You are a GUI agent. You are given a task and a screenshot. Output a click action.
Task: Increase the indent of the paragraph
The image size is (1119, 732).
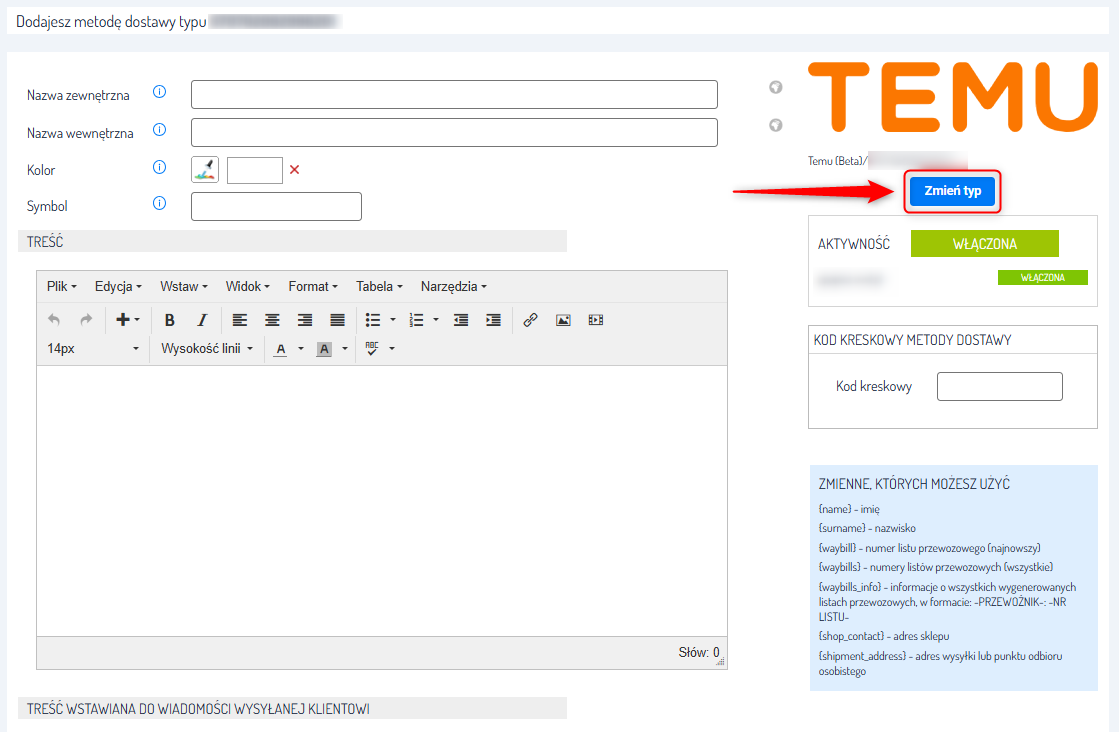click(493, 320)
